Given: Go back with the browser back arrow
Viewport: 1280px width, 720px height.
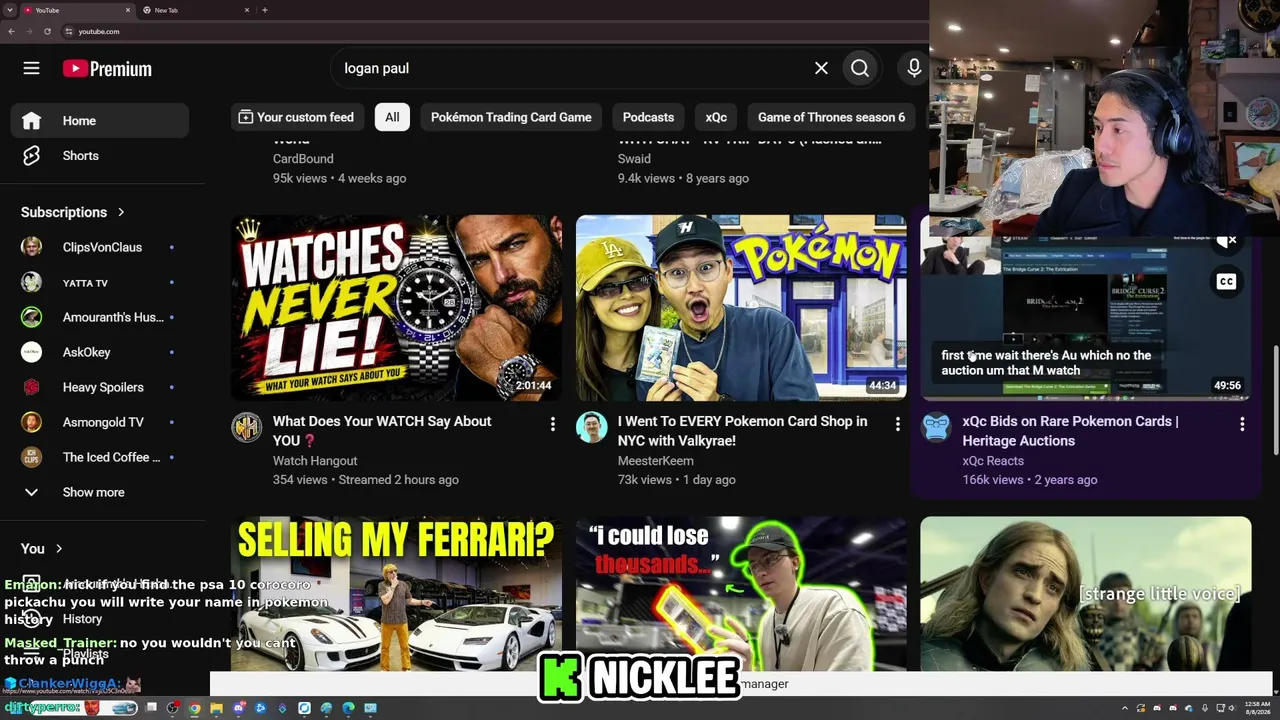Looking at the screenshot, I should pos(11,31).
